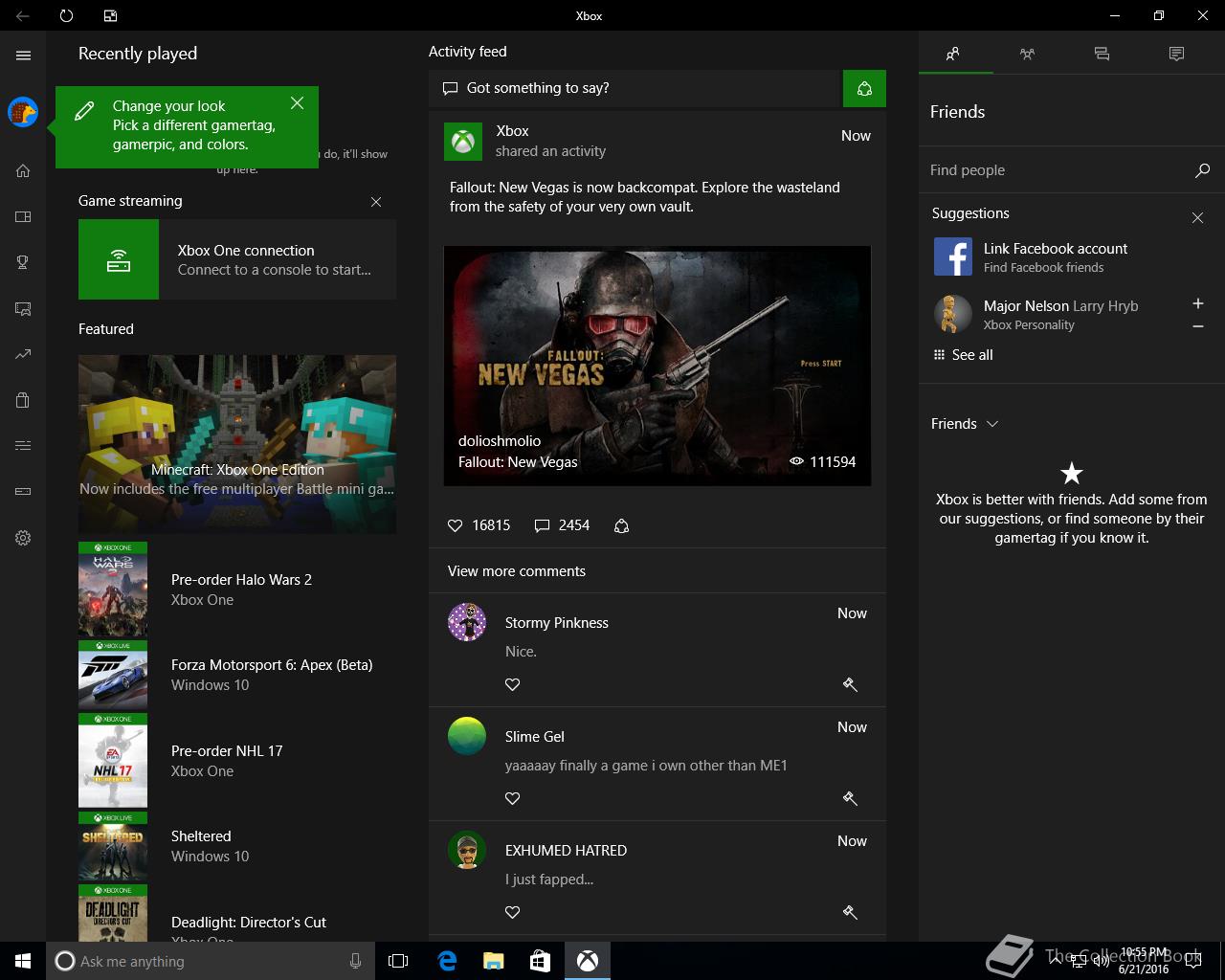Expand the hamburger navigation menu

point(23,56)
